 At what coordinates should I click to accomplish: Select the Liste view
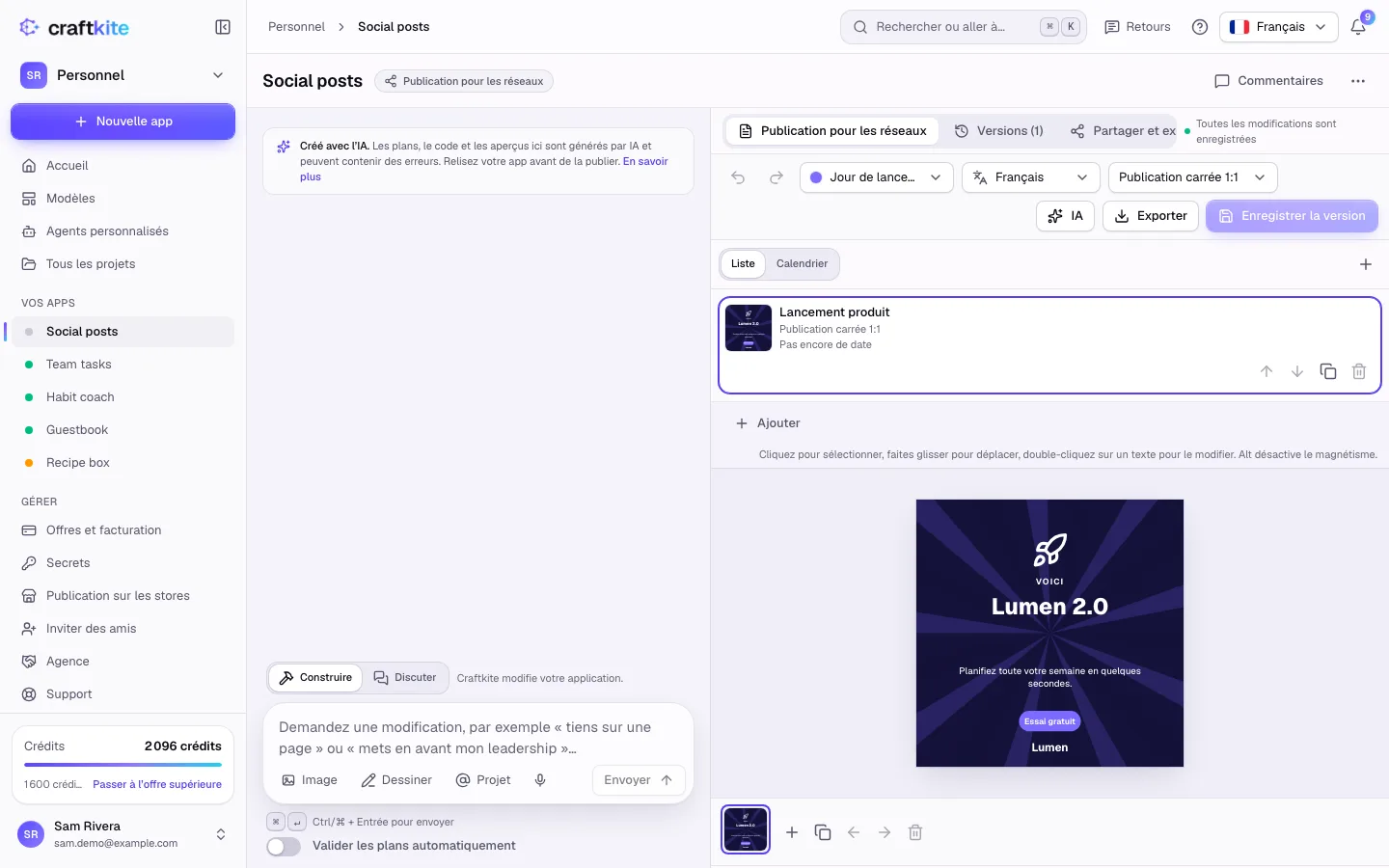pyautogui.click(x=743, y=264)
